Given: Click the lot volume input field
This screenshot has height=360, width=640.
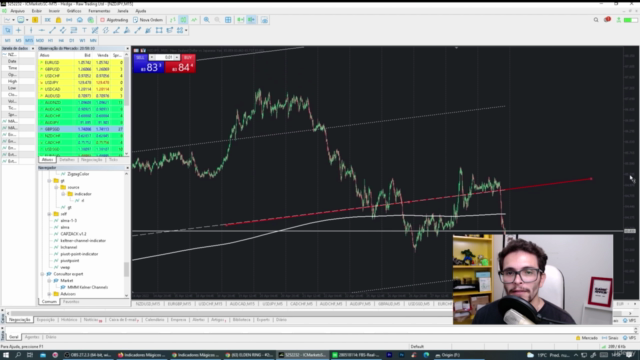Looking at the screenshot, I should 164,58.
